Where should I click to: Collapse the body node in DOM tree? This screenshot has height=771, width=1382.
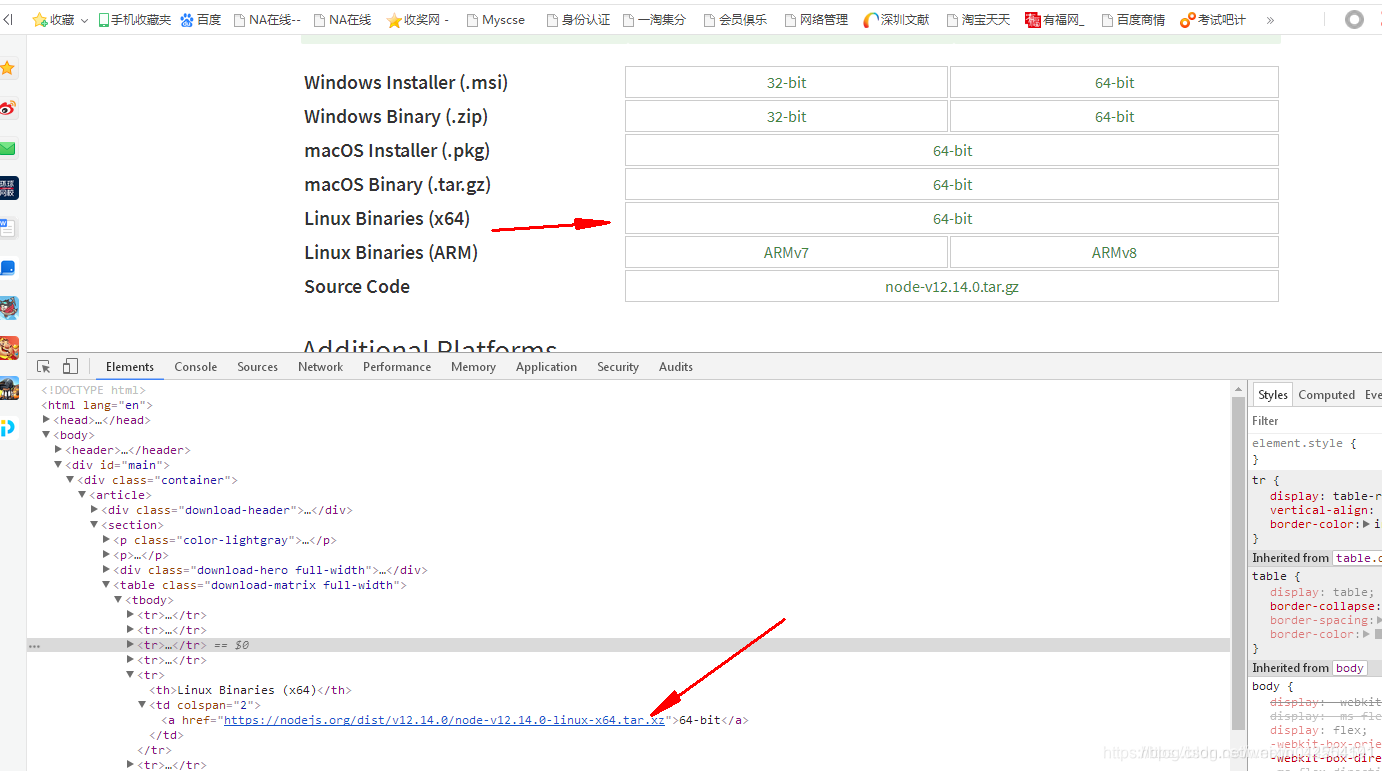coord(47,435)
